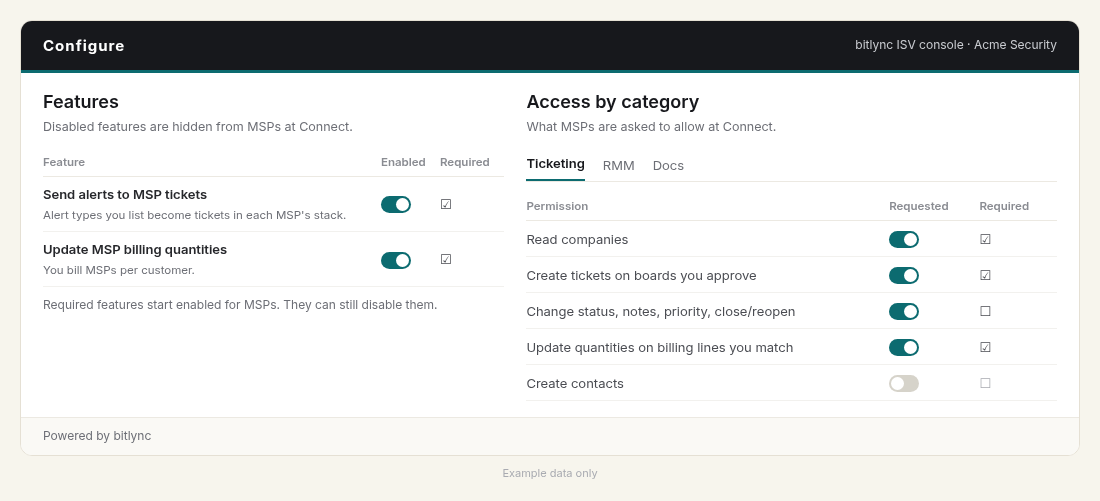Enable the Create contacts requested switch
This screenshot has height=501, width=1100.
(x=904, y=383)
